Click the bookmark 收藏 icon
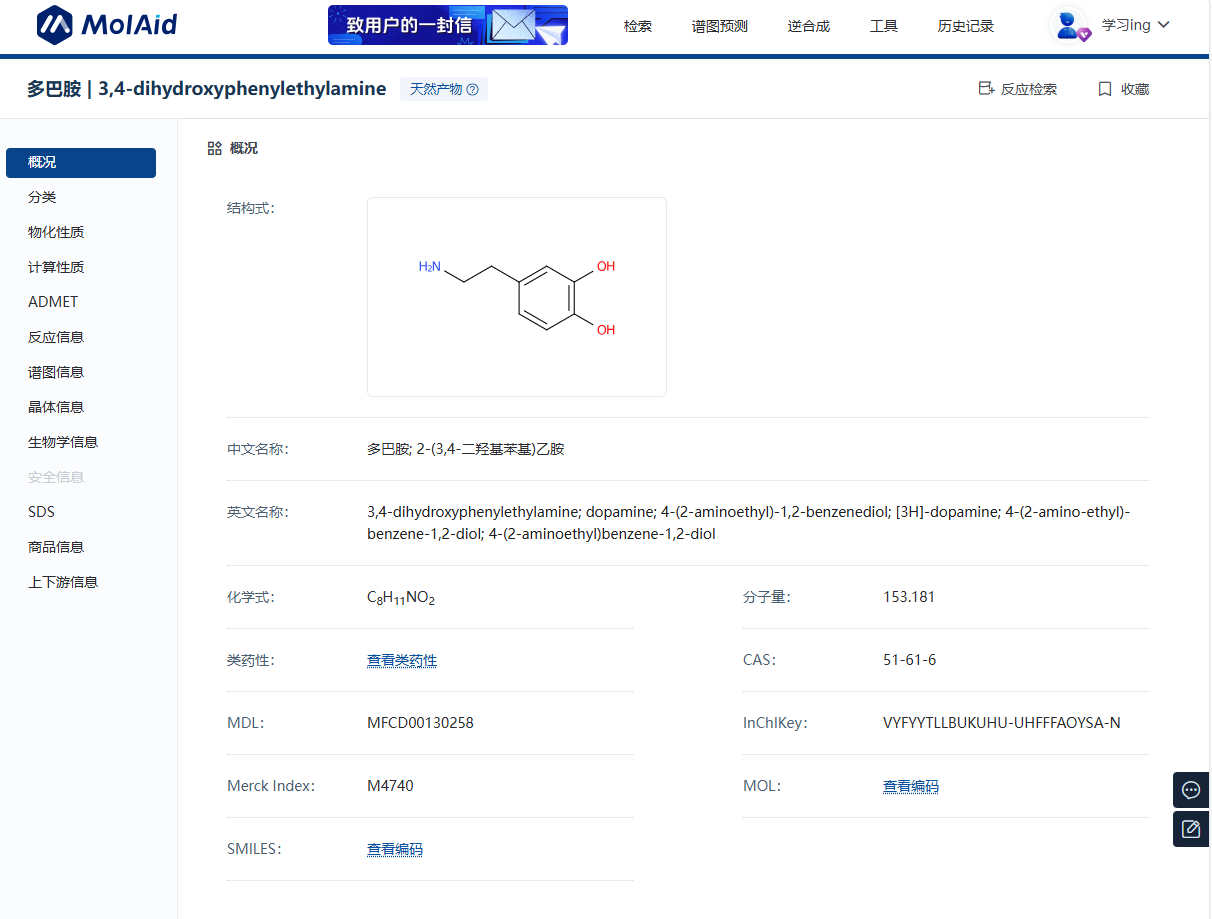This screenshot has height=919, width=1212. 1105,89
